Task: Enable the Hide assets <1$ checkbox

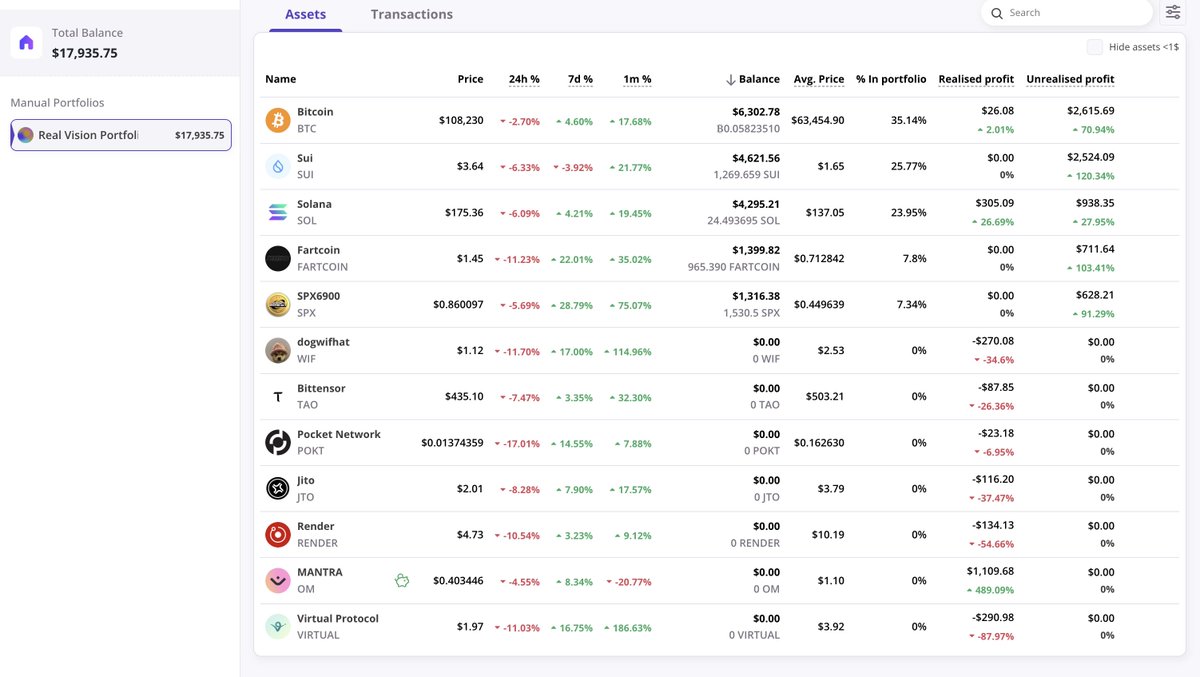Action: (1095, 47)
